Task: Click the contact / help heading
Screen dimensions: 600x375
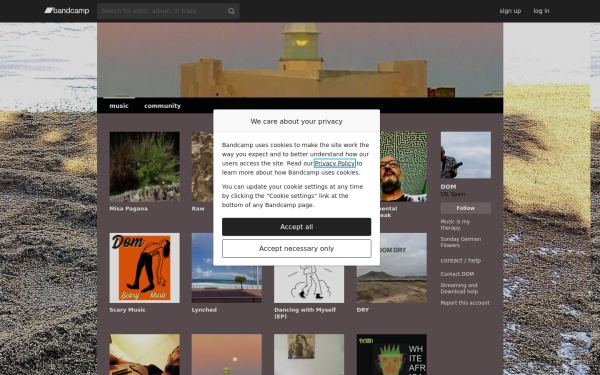Action: 461,261
